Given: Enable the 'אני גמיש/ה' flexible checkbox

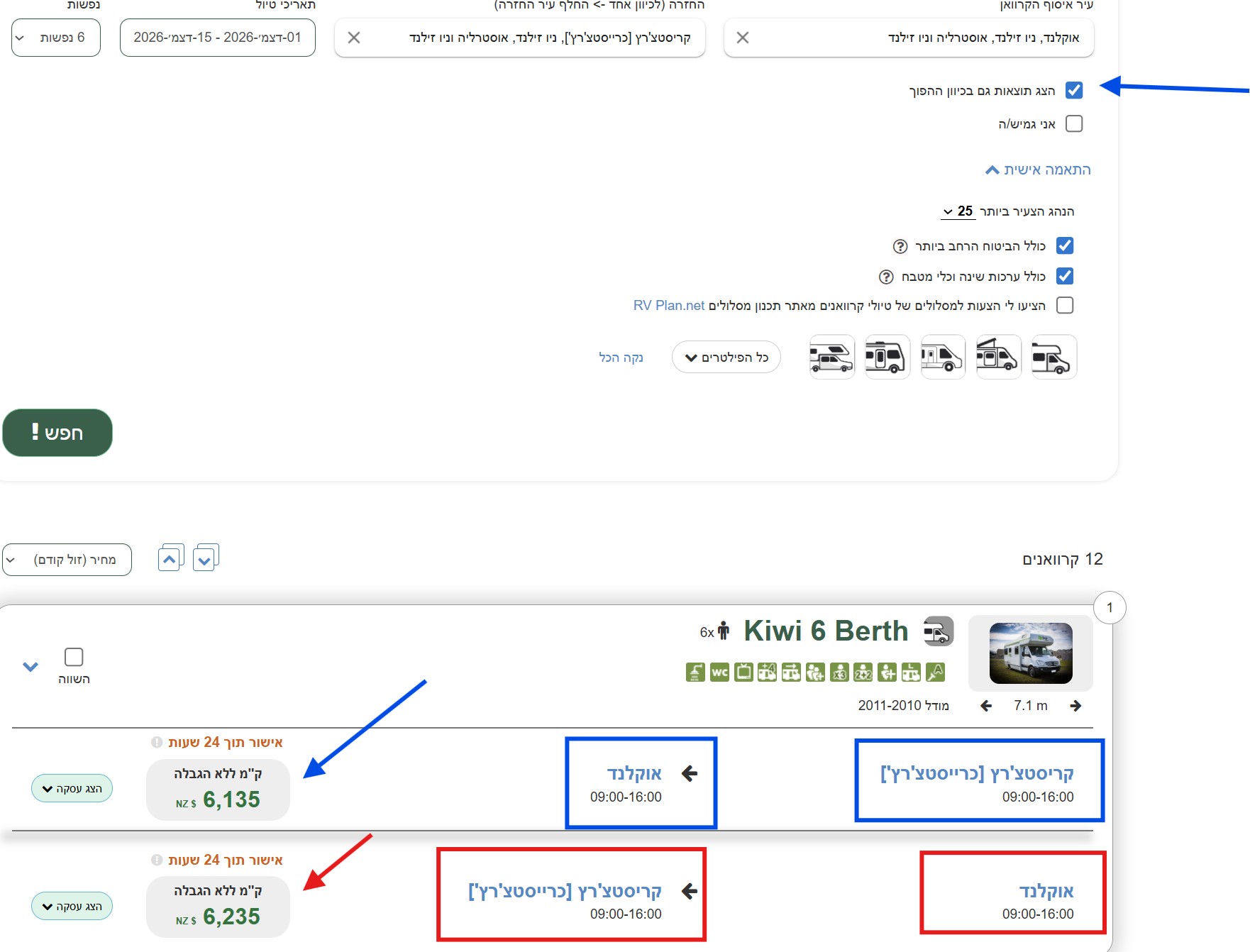Looking at the screenshot, I should tap(1074, 124).
